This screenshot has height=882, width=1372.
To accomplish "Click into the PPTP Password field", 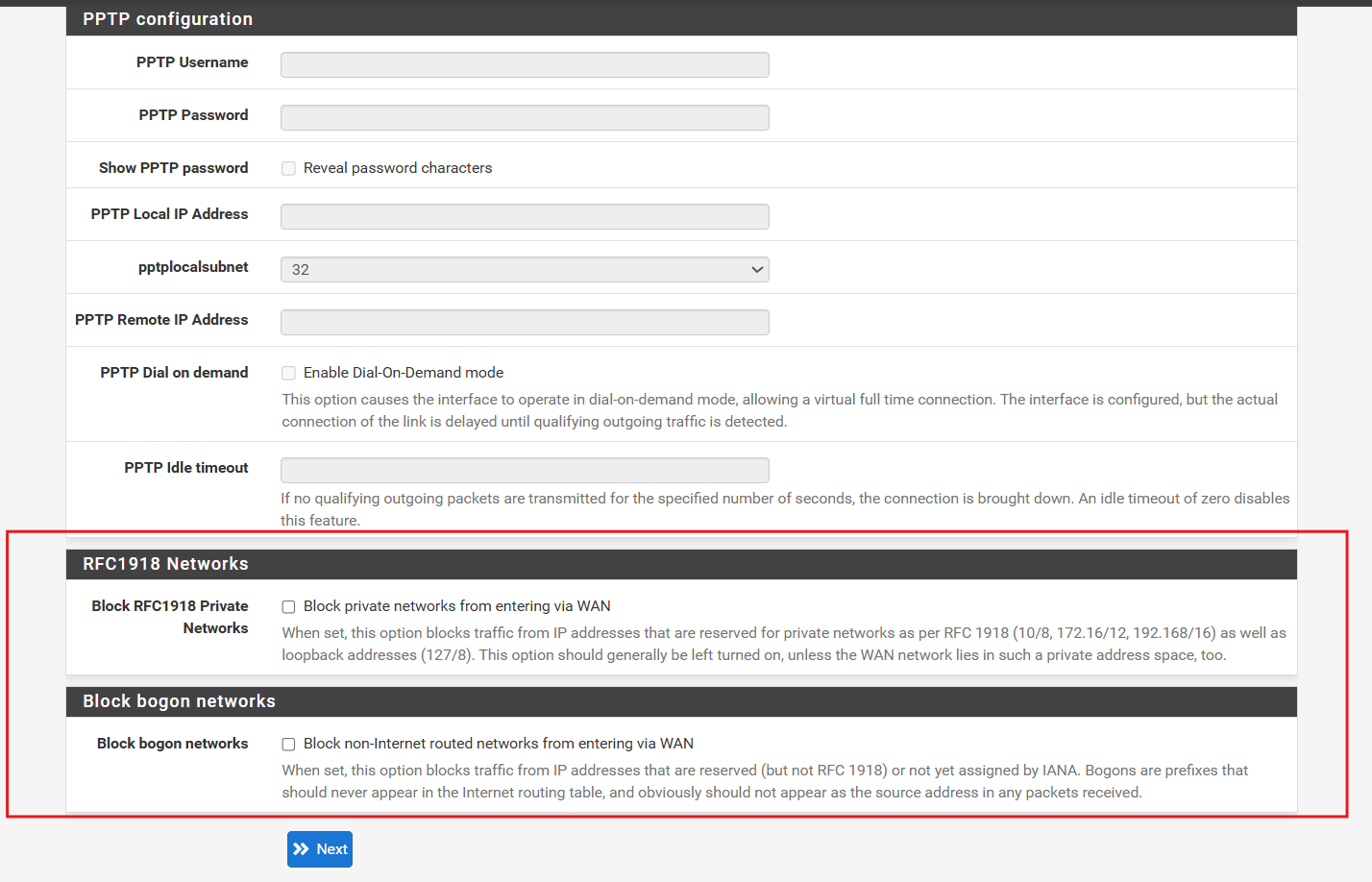I will 525,118.
